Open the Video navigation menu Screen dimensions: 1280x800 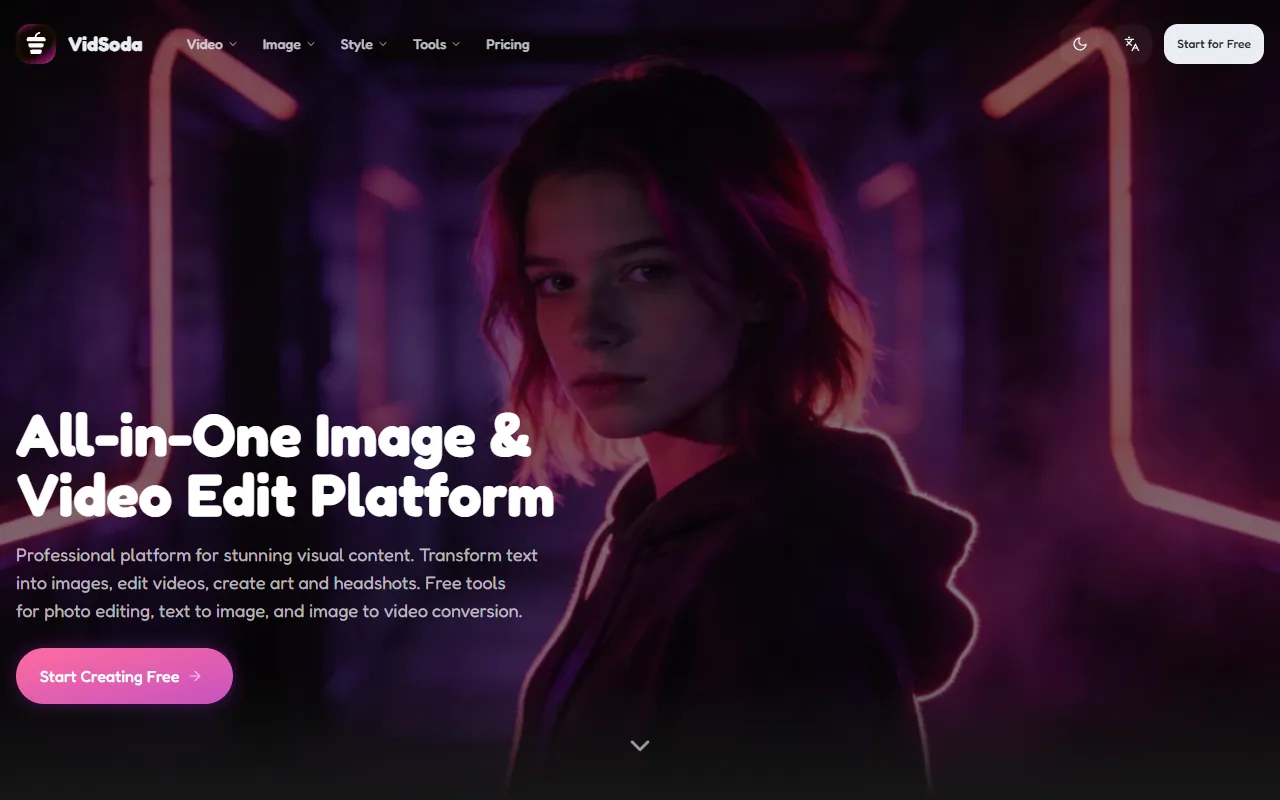pos(205,44)
